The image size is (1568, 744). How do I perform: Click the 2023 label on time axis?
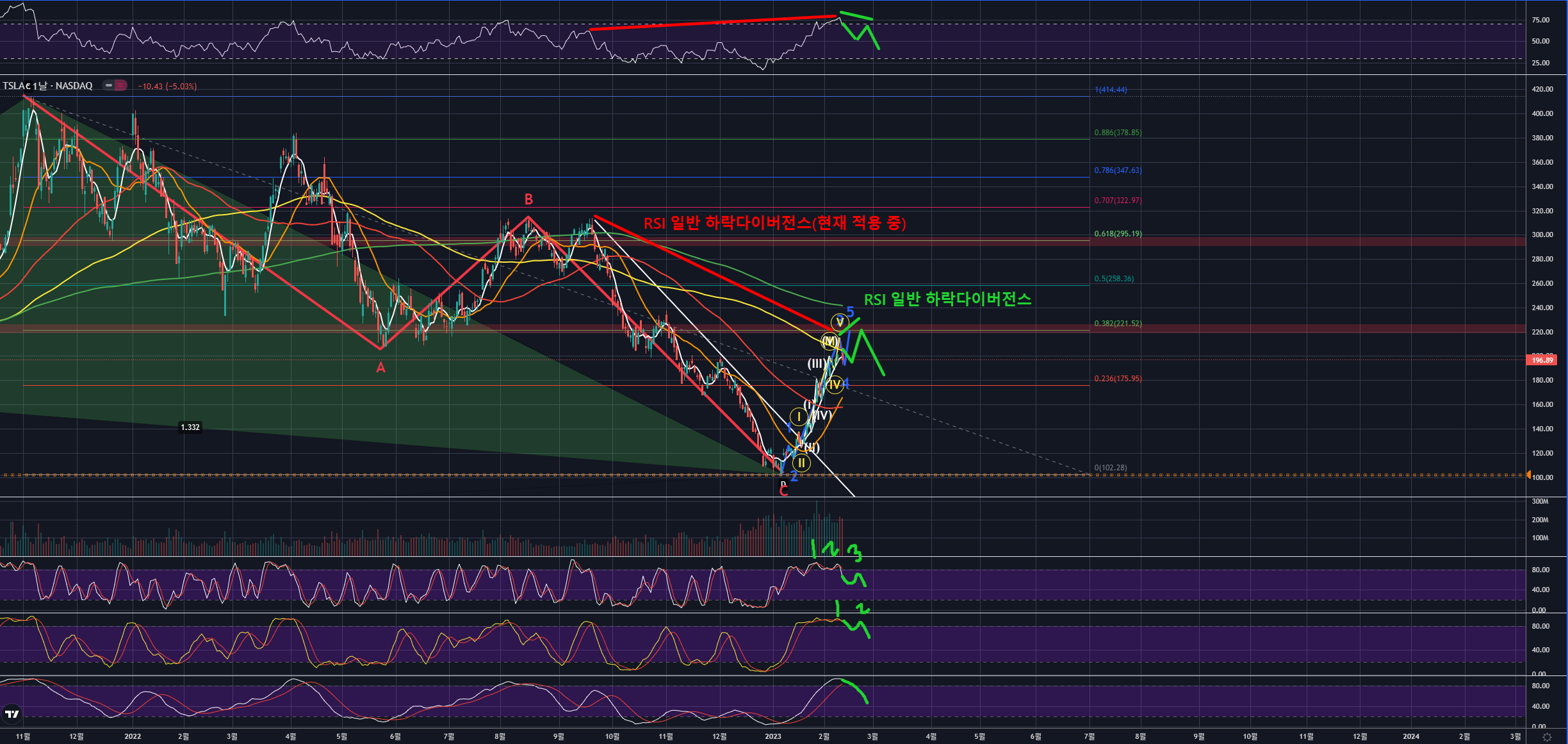point(773,736)
